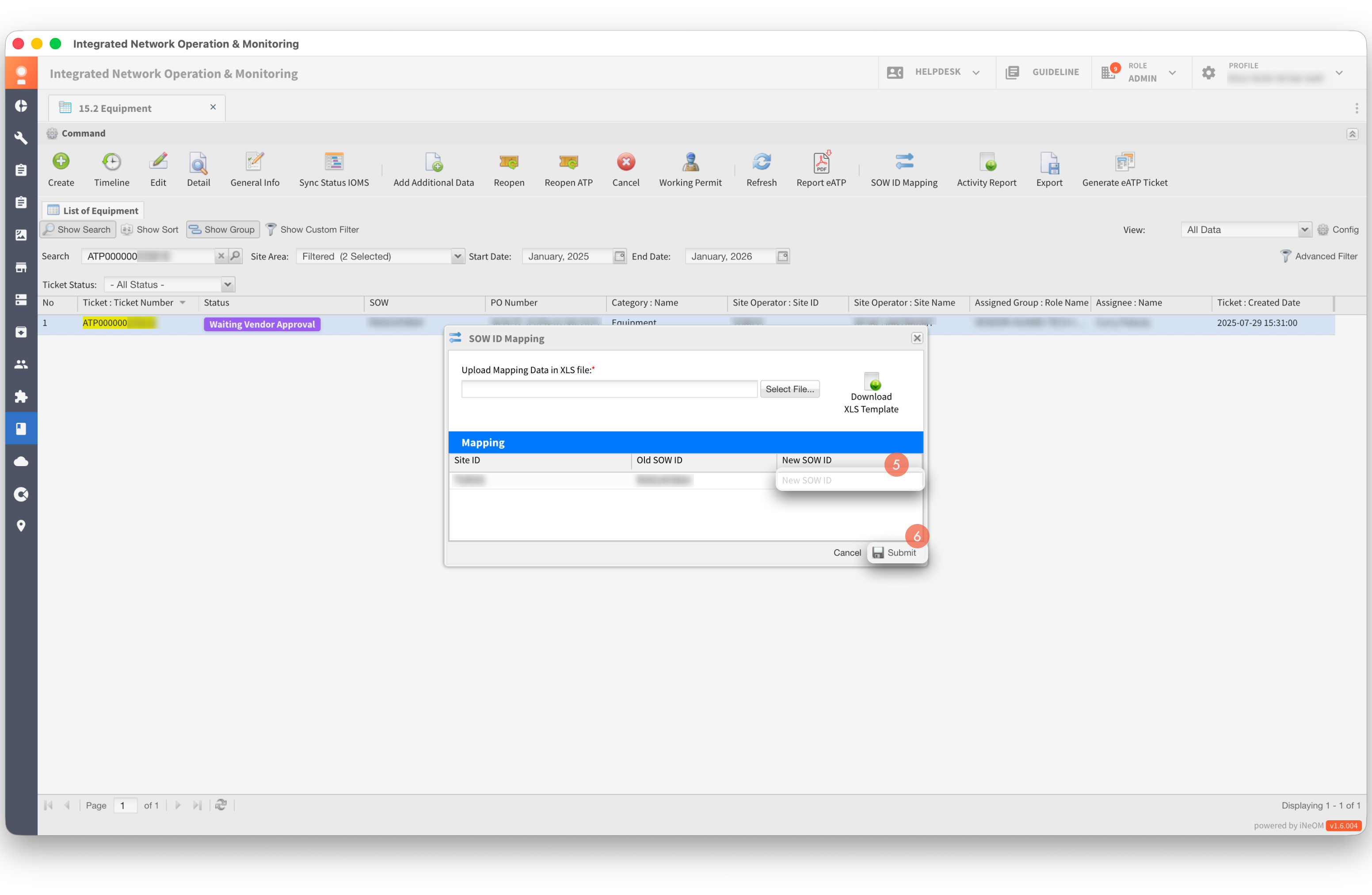Click Submit in the SOW ID Mapping dialog
This screenshot has width=1372, height=895.
click(x=894, y=552)
